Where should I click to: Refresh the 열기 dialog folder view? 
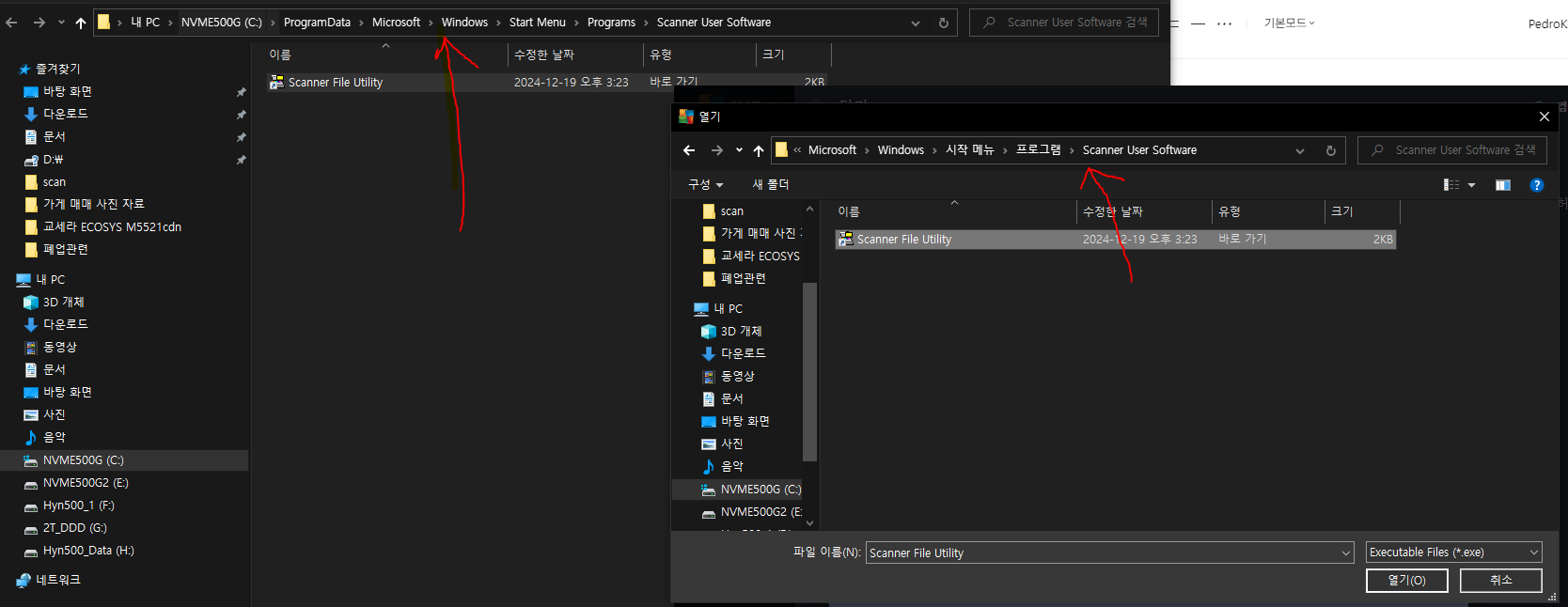(1330, 150)
